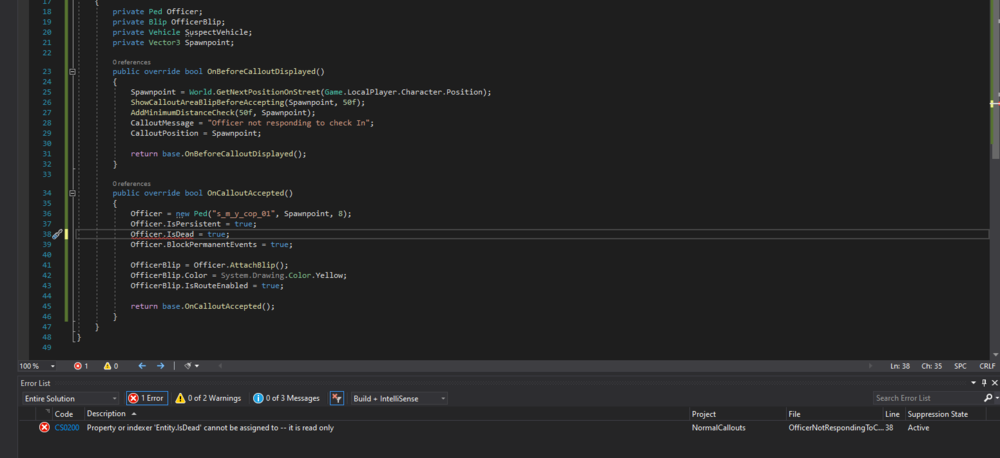Toggle the 0 of 3 Messages filter
The image size is (1000, 458).
pos(286,398)
